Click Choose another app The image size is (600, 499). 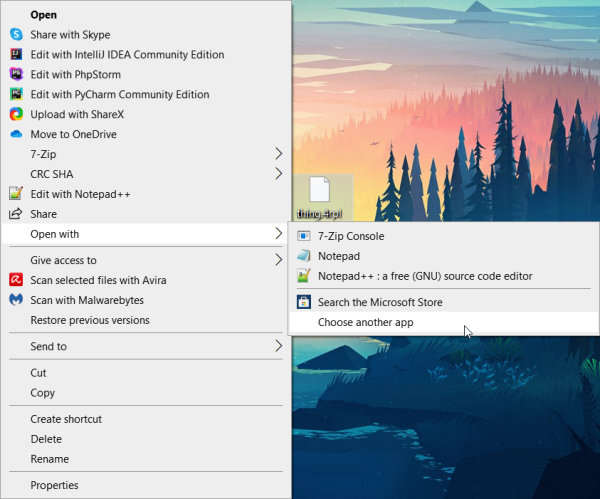pyautogui.click(x=444, y=322)
